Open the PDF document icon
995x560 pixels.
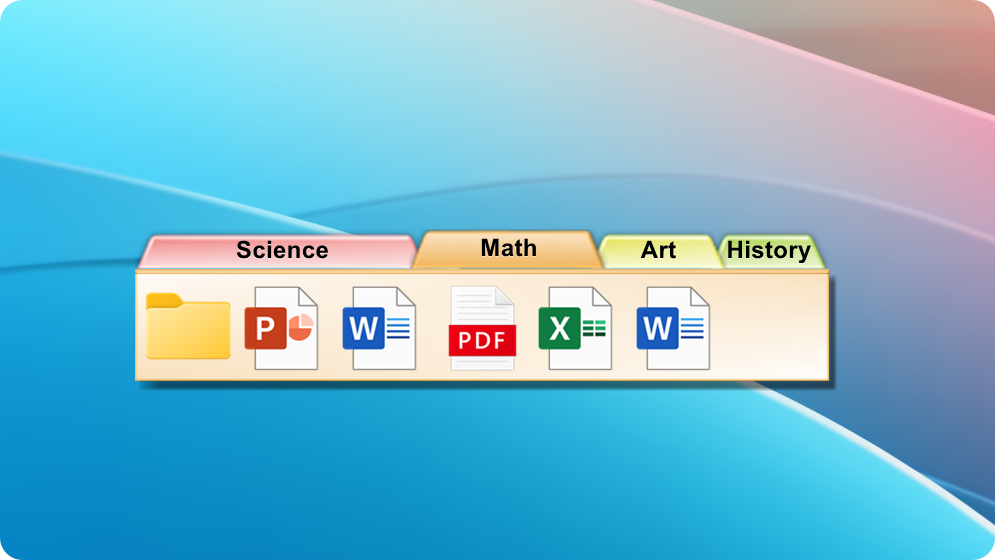(482, 328)
